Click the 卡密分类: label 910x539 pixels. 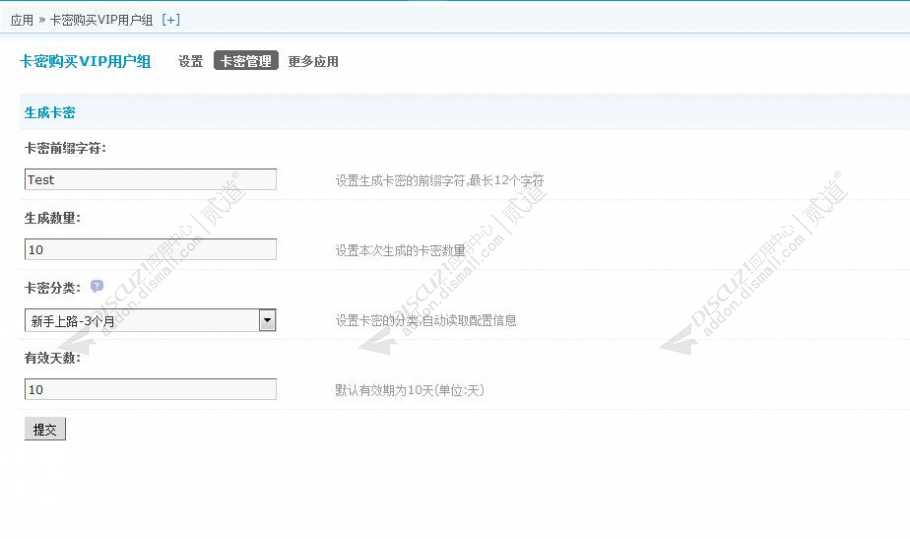click(53, 288)
